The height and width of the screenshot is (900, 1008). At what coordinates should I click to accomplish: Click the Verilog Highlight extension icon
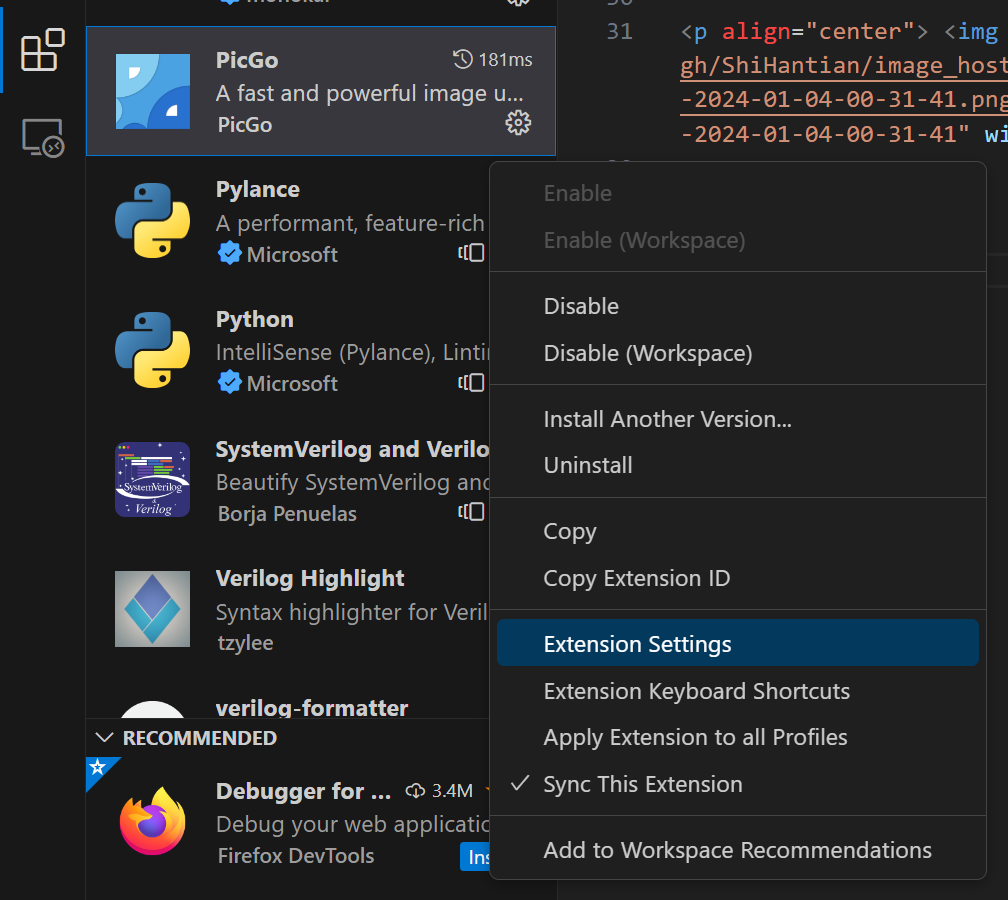[152, 609]
